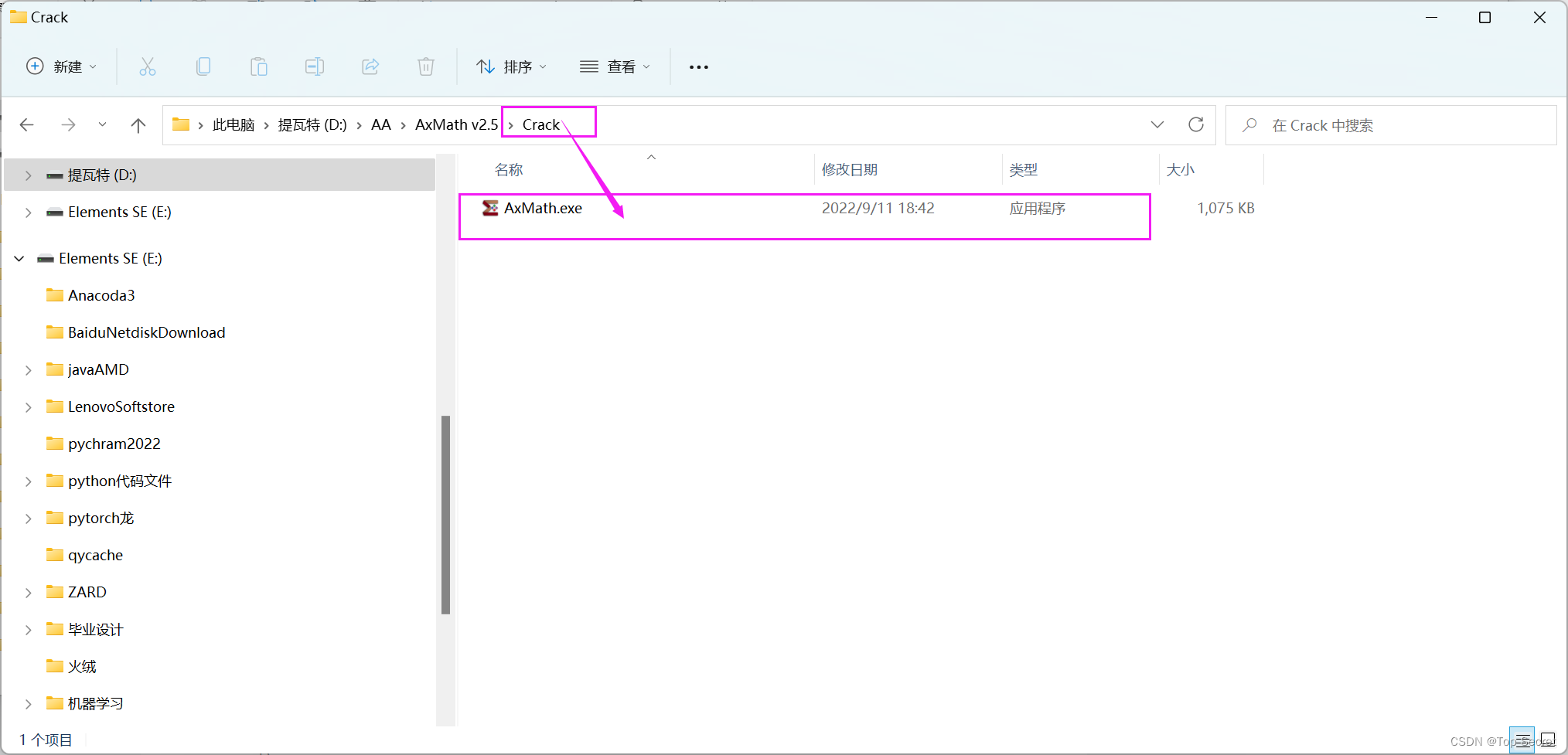
Task: Expand the 机器学习 folder node
Action: (x=29, y=704)
